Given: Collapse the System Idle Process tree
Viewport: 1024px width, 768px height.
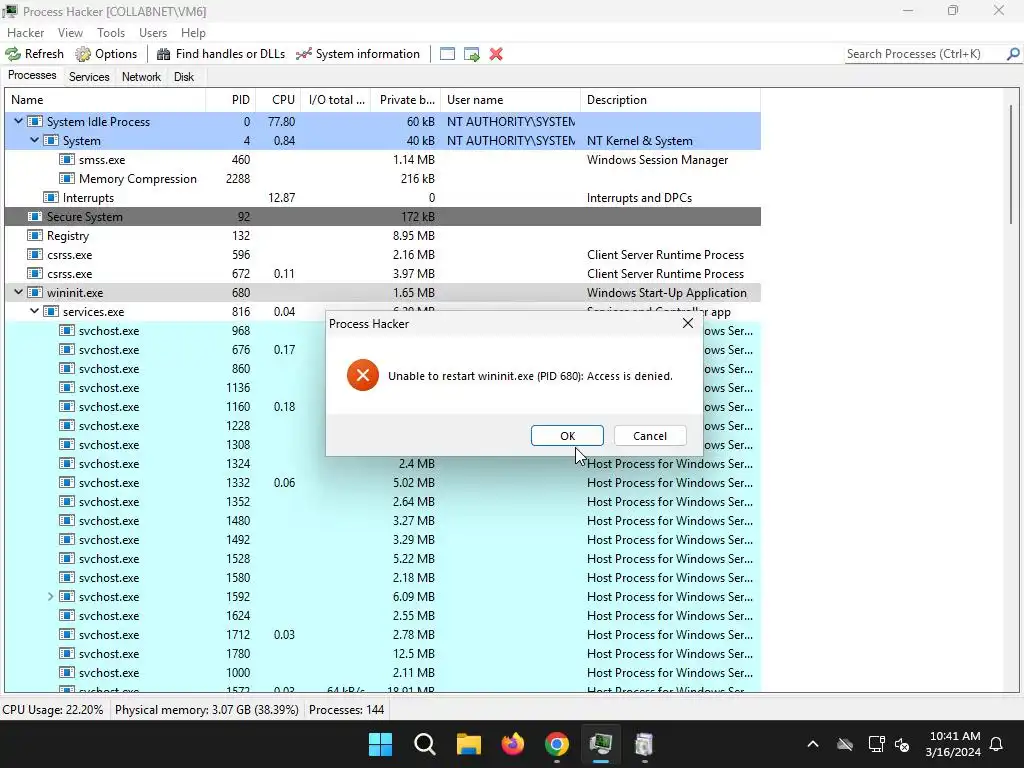Looking at the screenshot, I should (x=18, y=121).
